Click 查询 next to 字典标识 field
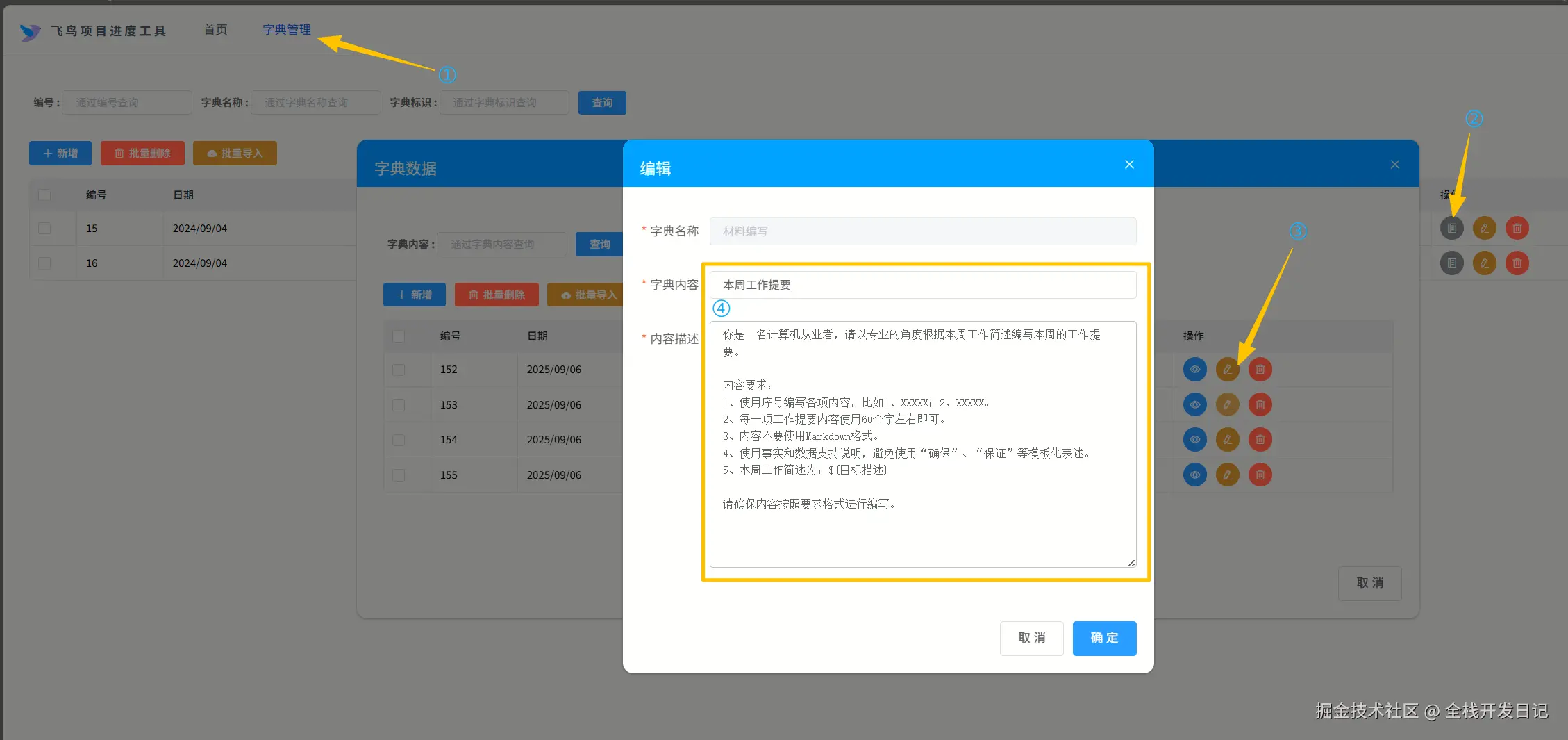 [602, 102]
